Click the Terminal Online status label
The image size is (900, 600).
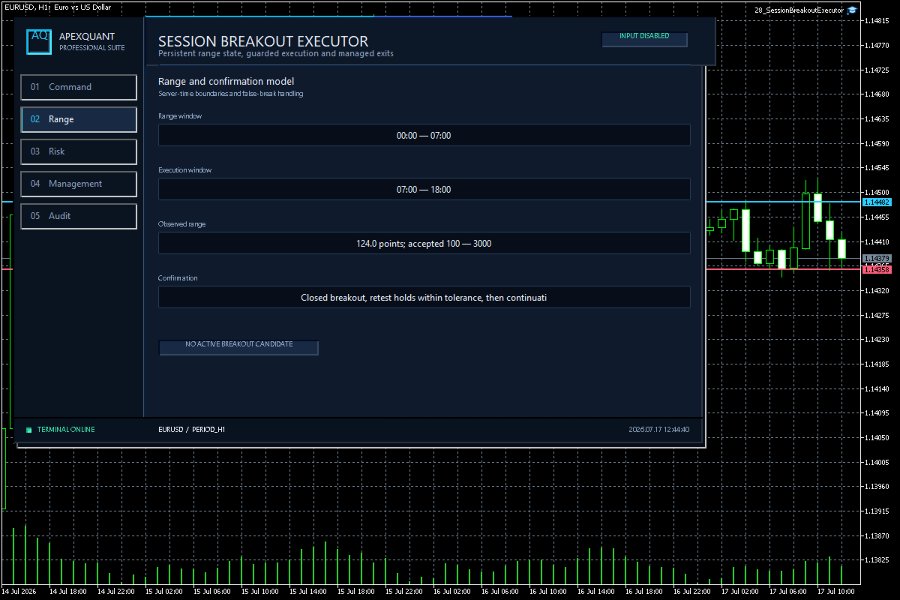coord(66,429)
